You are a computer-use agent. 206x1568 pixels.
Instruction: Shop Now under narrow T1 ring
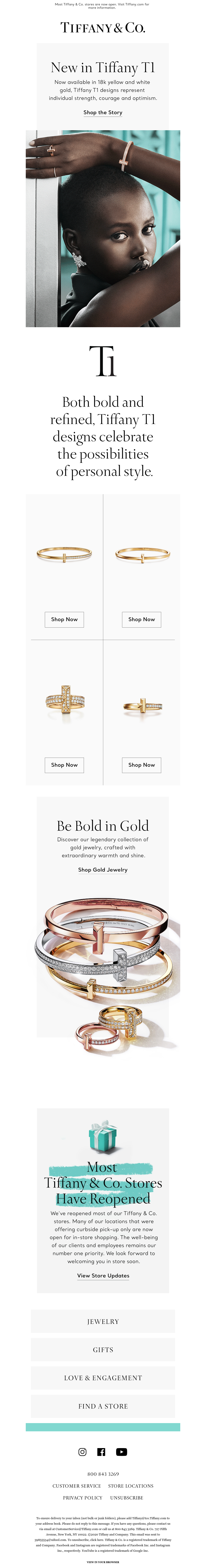[x=142, y=765]
